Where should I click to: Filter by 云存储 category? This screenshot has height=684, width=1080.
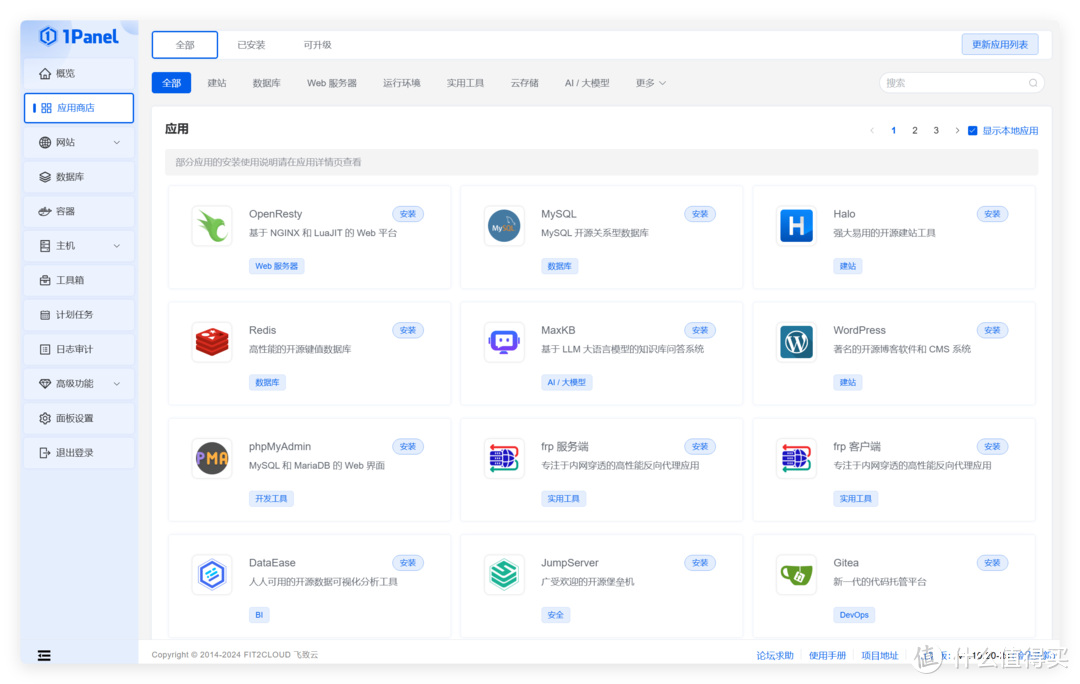(x=525, y=83)
